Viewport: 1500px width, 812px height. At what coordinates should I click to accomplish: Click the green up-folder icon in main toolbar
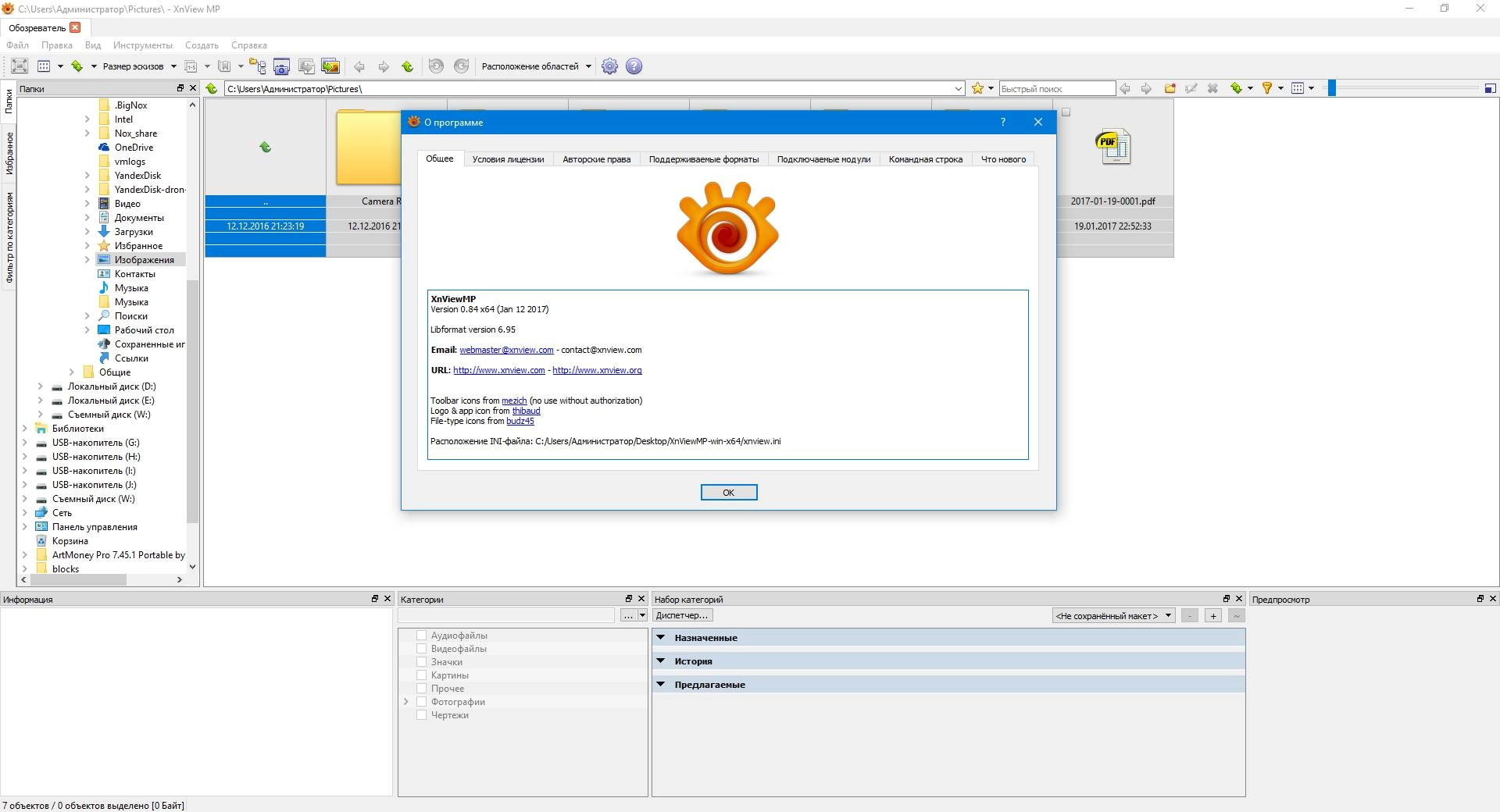click(407, 66)
